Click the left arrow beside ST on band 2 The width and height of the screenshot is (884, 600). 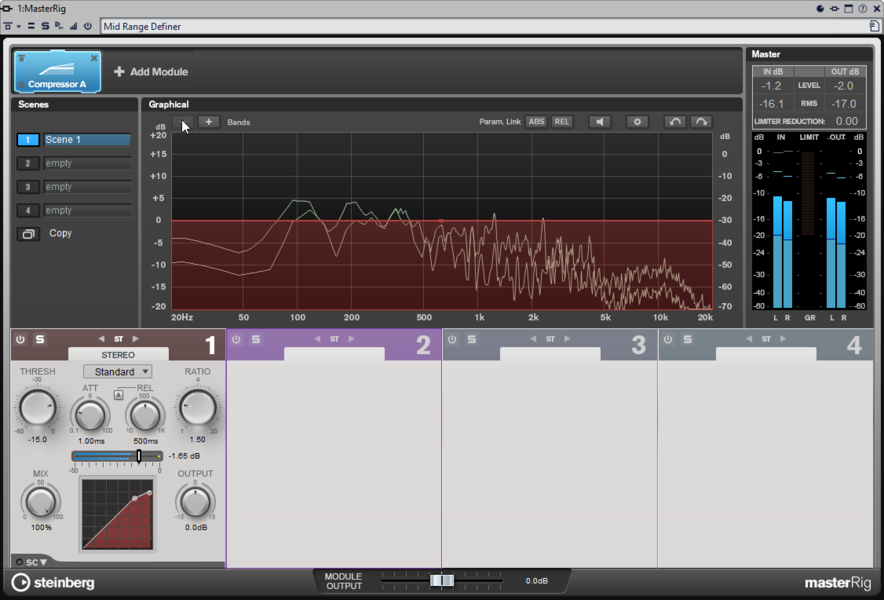pos(317,339)
